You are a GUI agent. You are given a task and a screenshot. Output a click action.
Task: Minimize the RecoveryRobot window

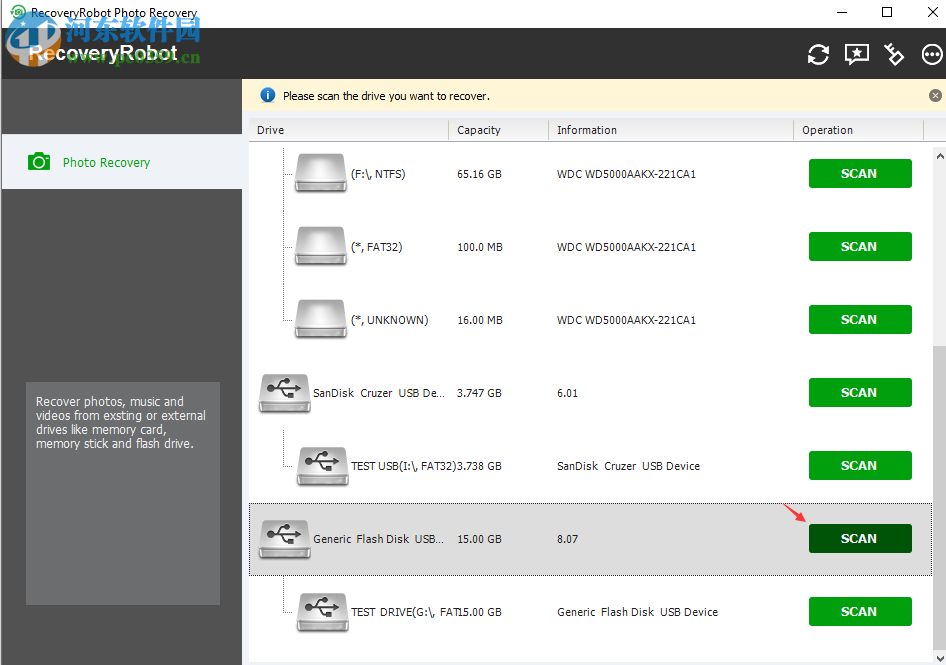[x=842, y=12]
